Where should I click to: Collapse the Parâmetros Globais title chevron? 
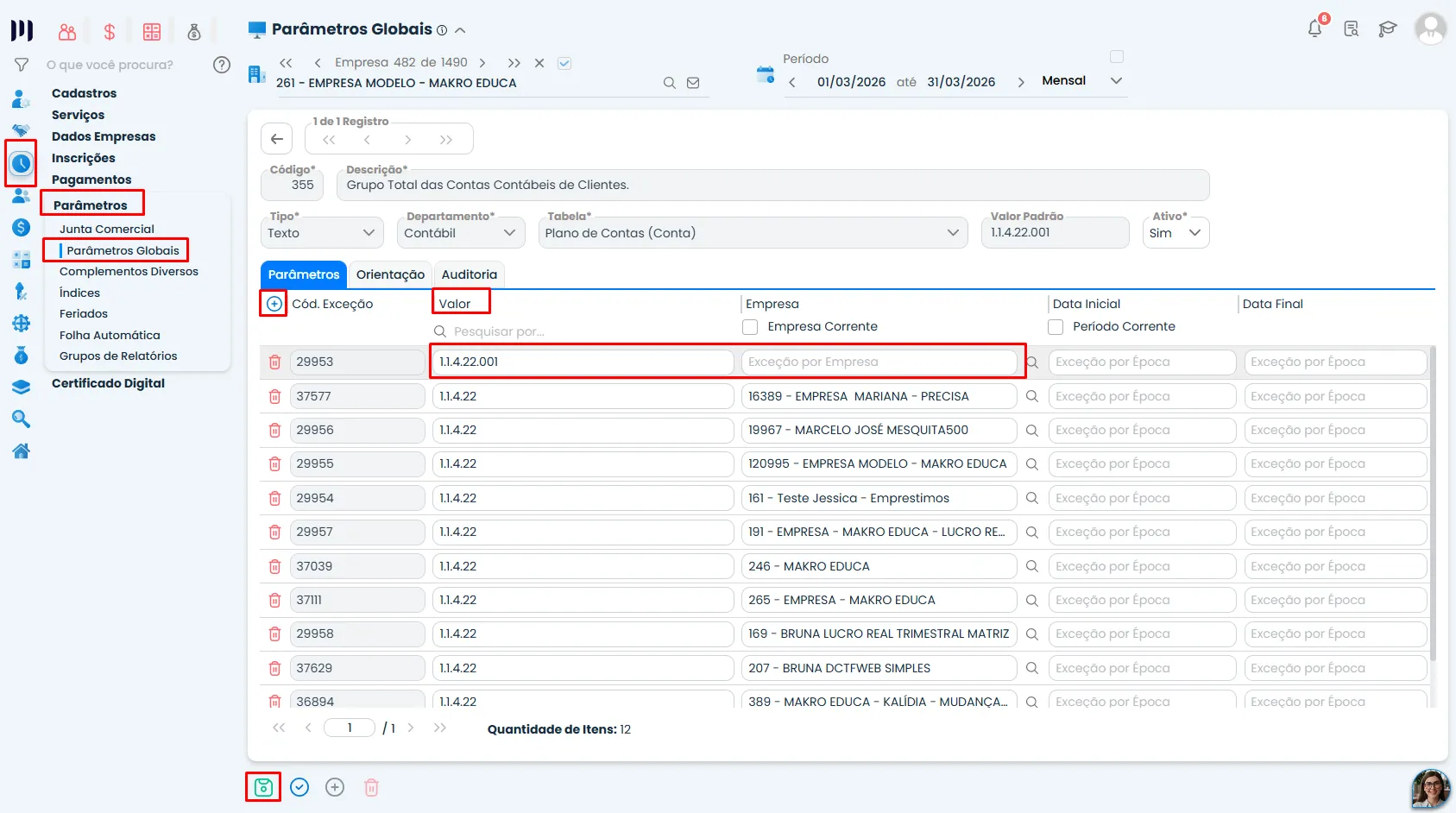coord(460,30)
